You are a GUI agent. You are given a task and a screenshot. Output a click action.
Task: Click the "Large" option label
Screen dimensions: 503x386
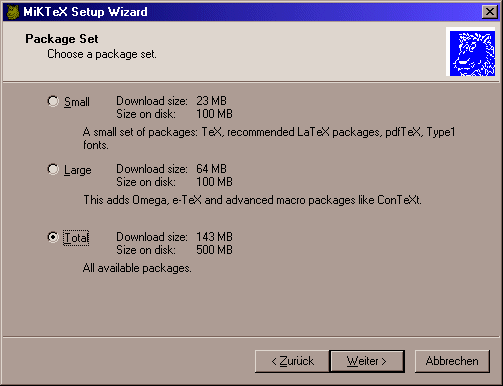pyautogui.click(x=77, y=170)
